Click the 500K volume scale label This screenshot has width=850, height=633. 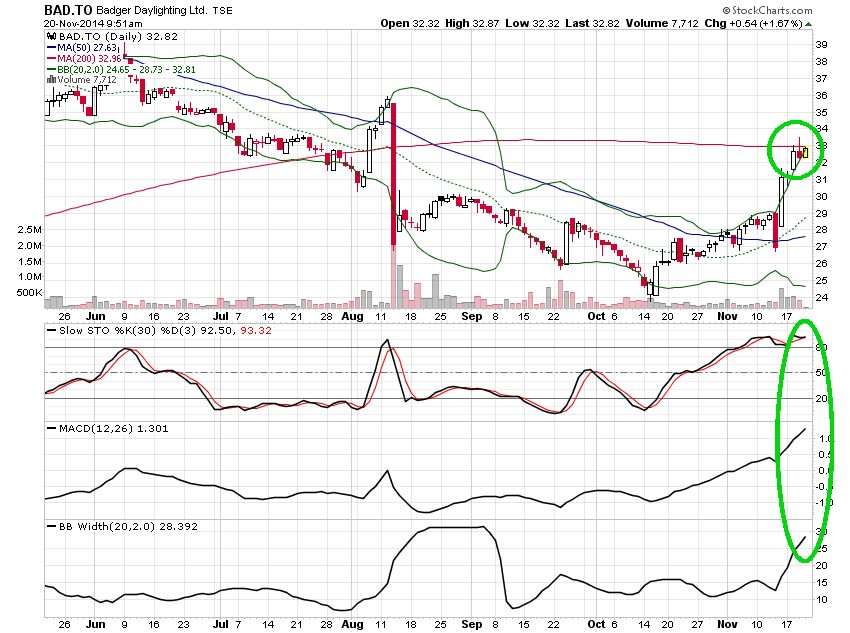[x=29, y=293]
